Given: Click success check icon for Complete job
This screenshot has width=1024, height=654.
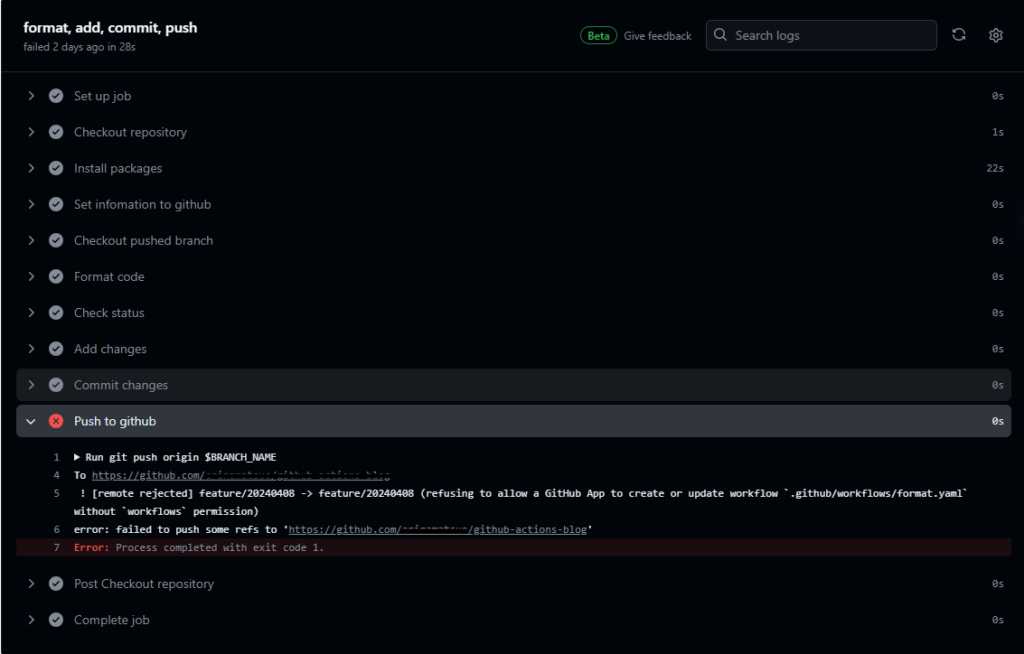Looking at the screenshot, I should [x=56, y=620].
